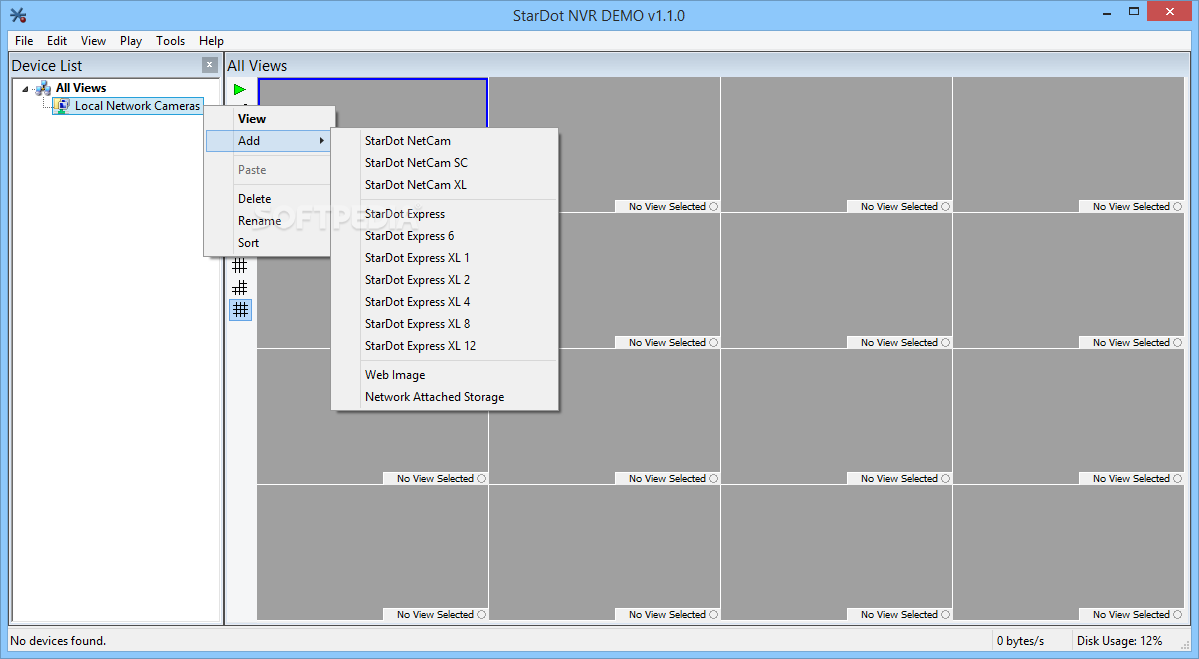Click the Local Network Cameras folder icon
Image resolution: width=1199 pixels, height=659 pixels.
click(63, 106)
